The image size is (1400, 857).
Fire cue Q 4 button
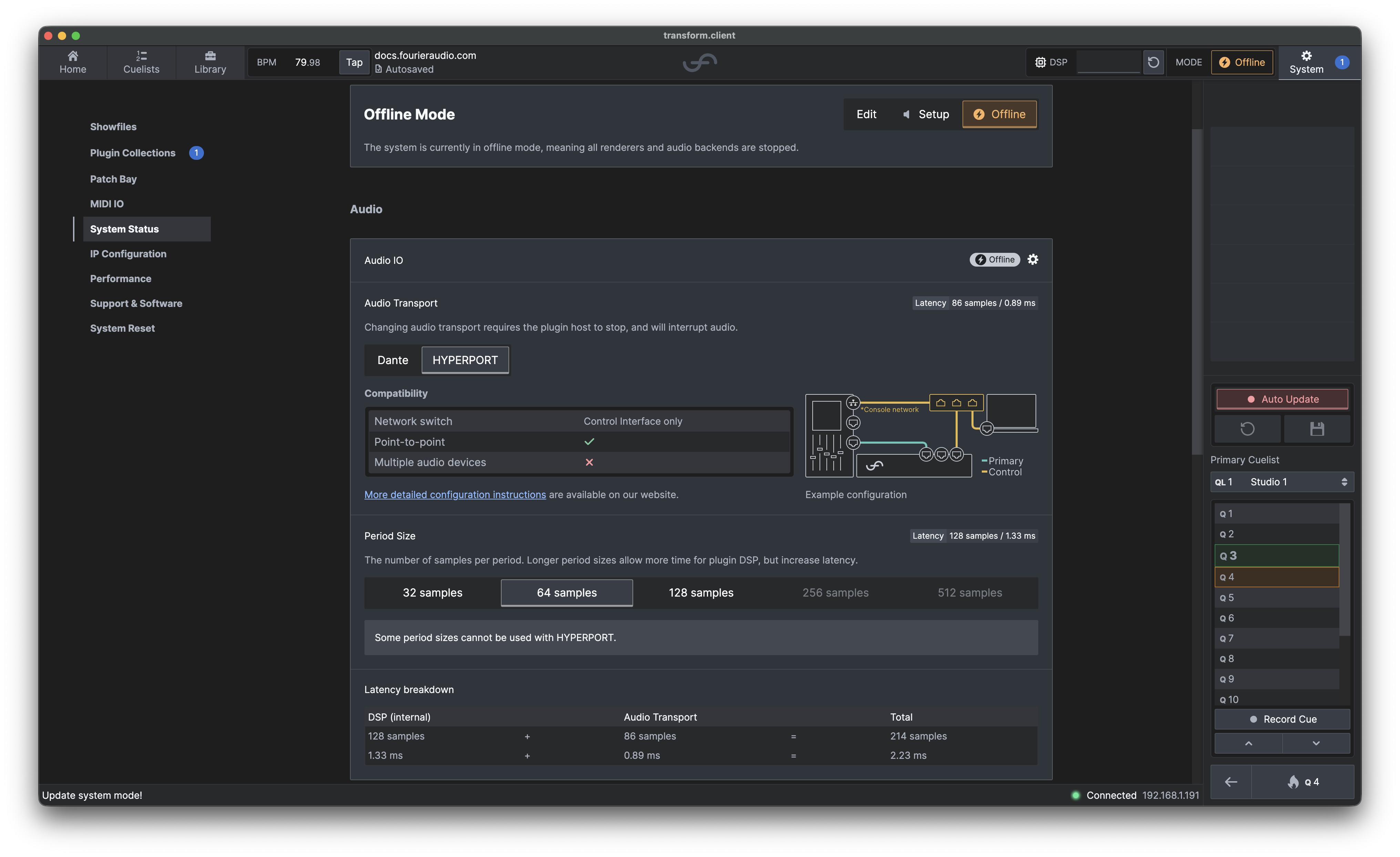pos(1302,782)
